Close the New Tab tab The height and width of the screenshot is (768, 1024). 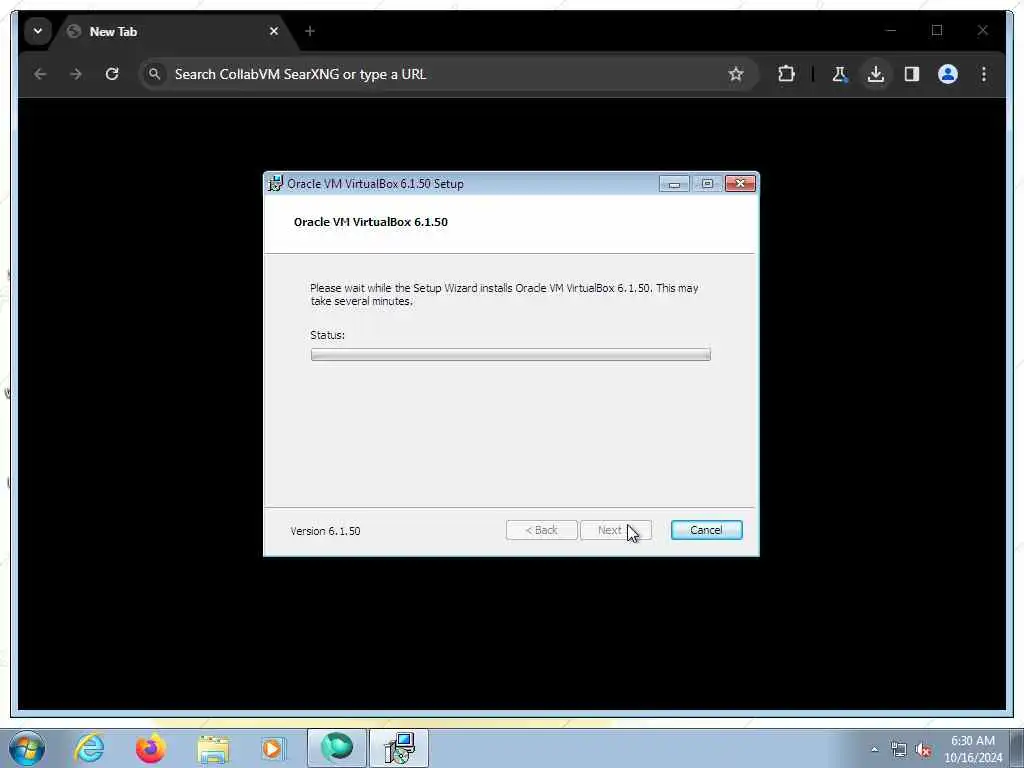click(x=274, y=31)
